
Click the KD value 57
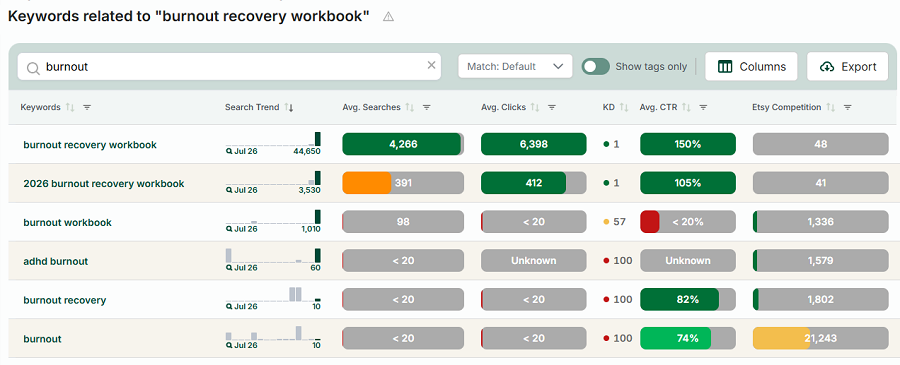(619, 222)
